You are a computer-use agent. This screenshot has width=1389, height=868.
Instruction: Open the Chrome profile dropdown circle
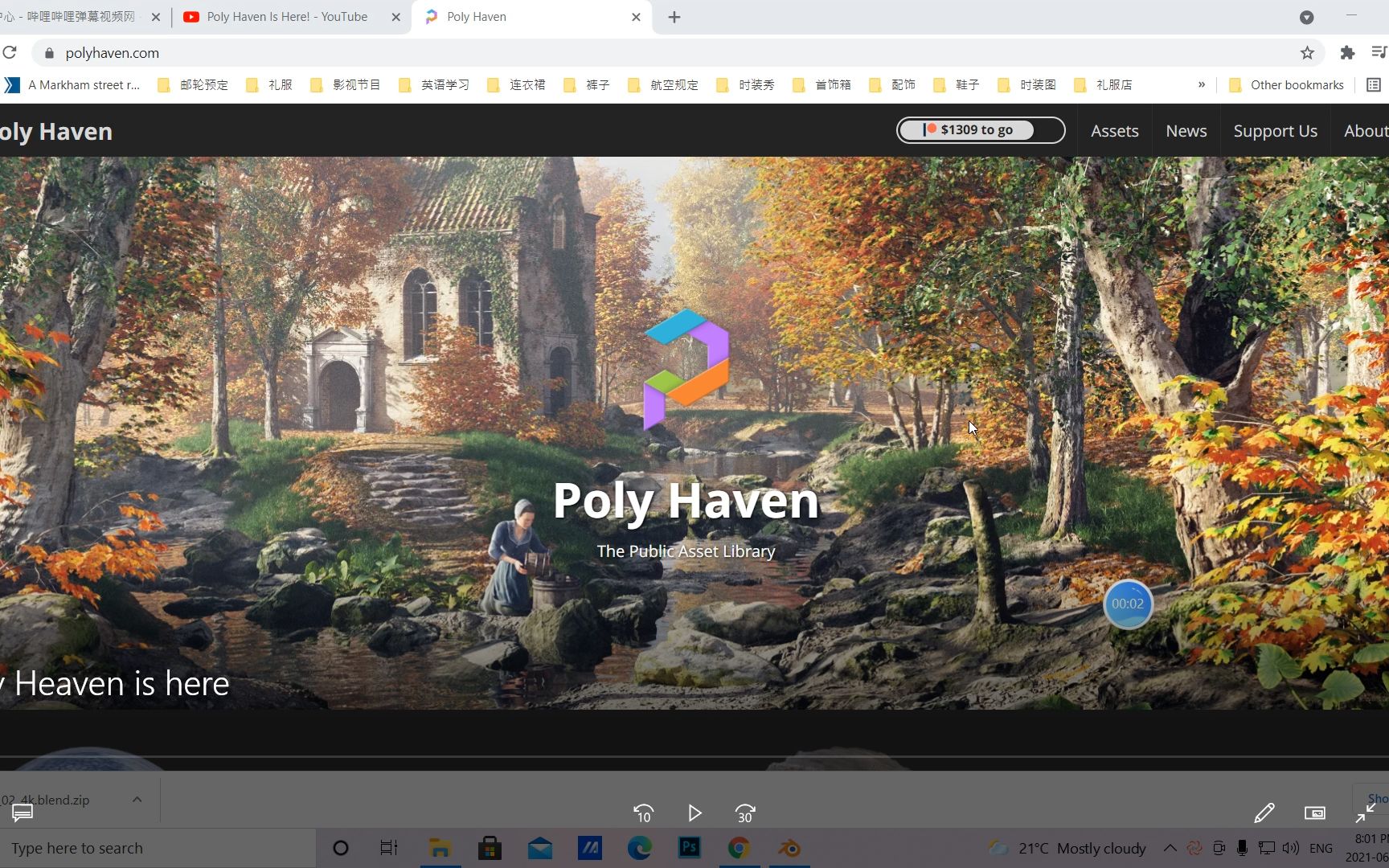(x=1307, y=17)
